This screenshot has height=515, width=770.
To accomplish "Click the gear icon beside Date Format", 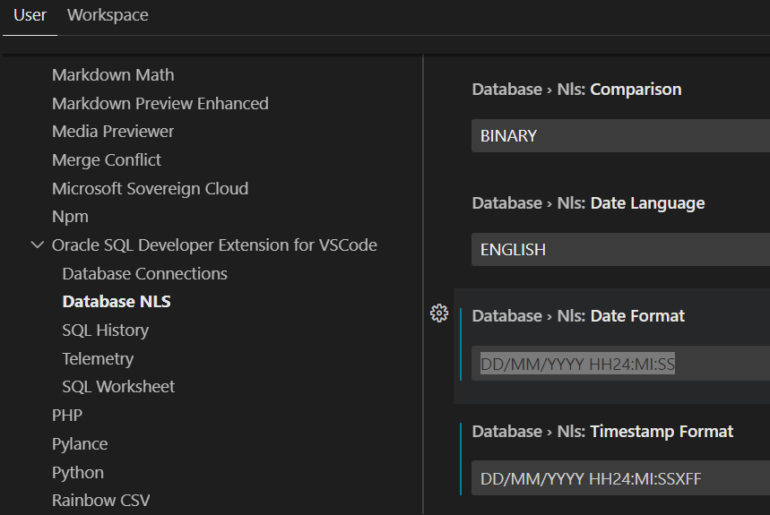I will click(438, 314).
